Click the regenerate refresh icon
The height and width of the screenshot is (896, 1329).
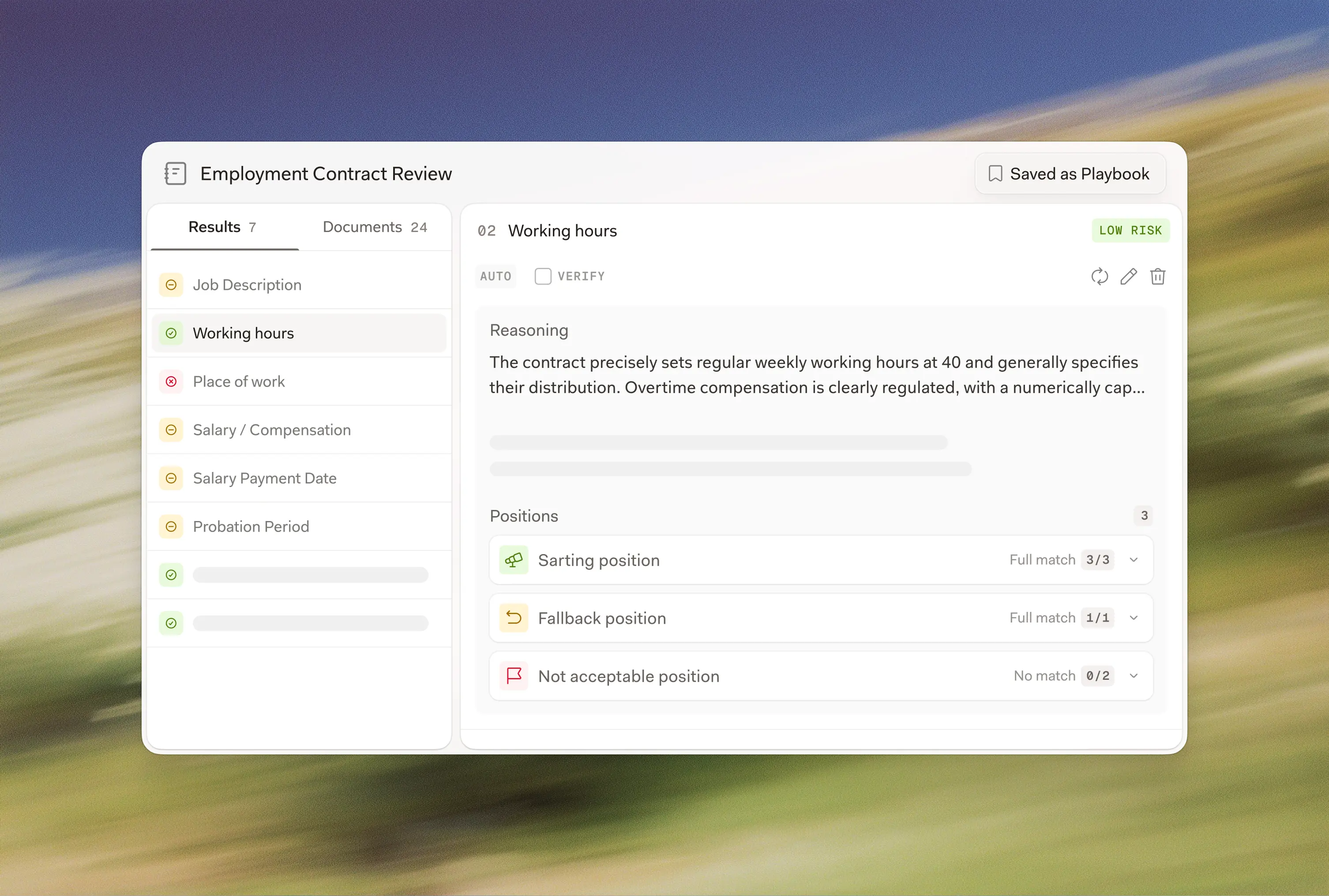click(x=1099, y=277)
